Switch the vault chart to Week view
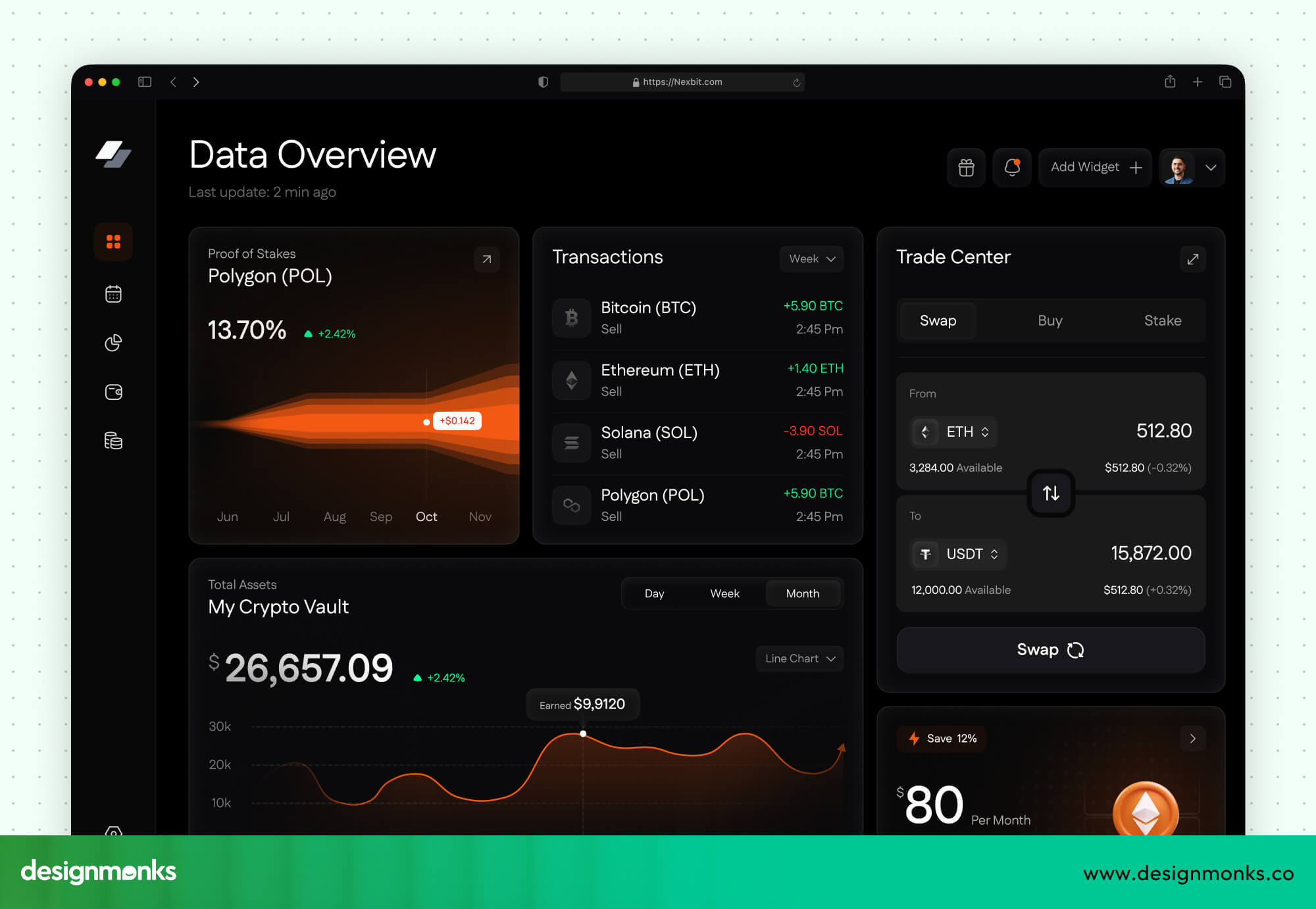The image size is (1316, 909). [724, 593]
